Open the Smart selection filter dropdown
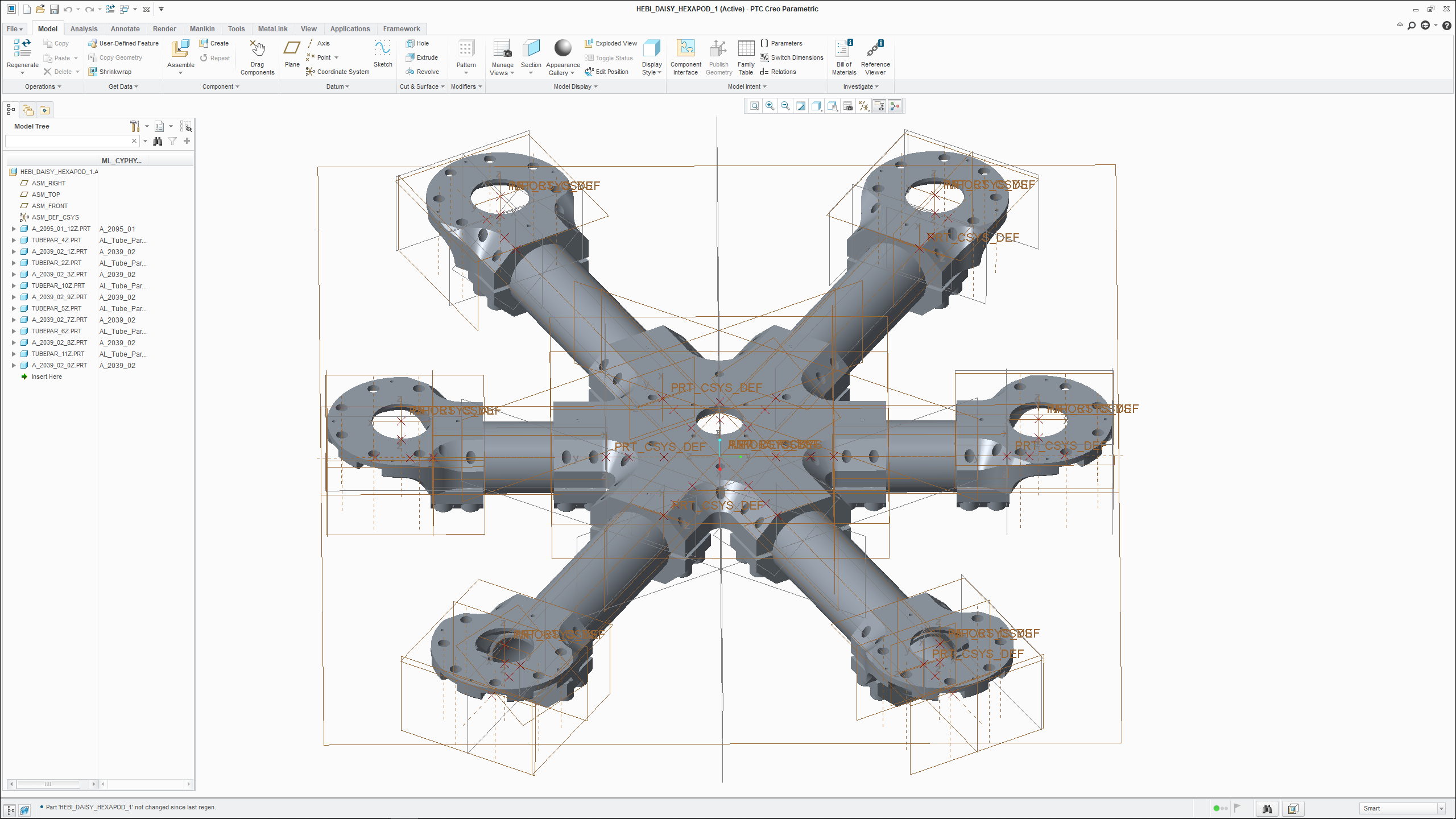The image size is (1456, 819). (x=1441, y=808)
